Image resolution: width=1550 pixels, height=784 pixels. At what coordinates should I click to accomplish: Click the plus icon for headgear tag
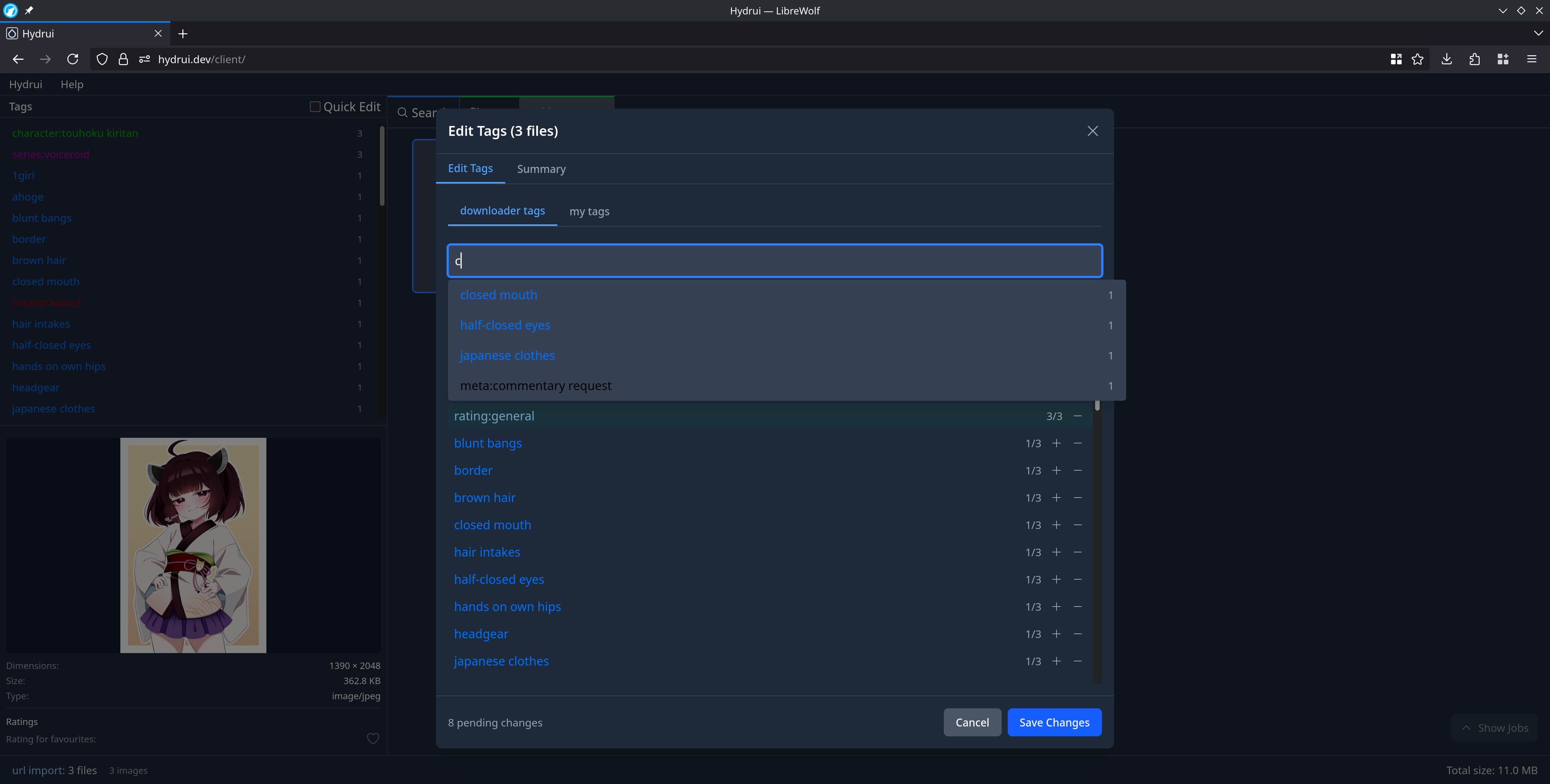pos(1056,634)
